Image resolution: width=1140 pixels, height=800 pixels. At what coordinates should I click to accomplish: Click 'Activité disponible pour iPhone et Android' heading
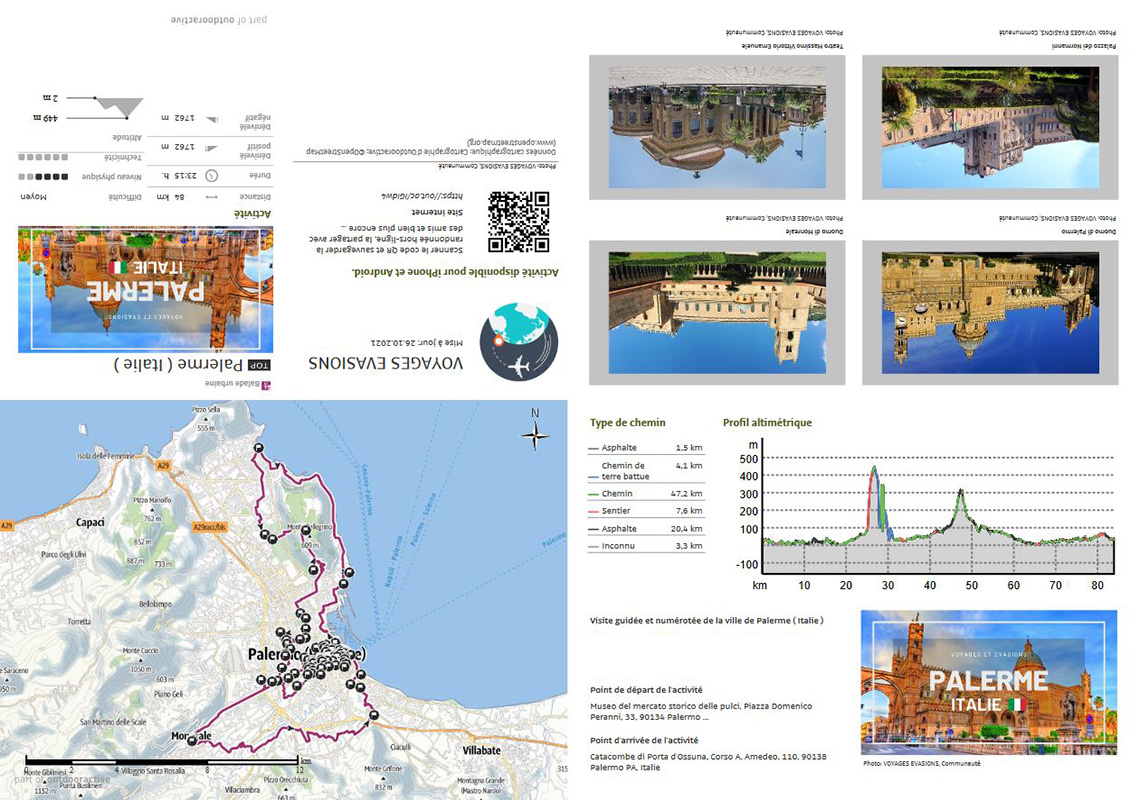pyautogui.click(x=455, y=272)
